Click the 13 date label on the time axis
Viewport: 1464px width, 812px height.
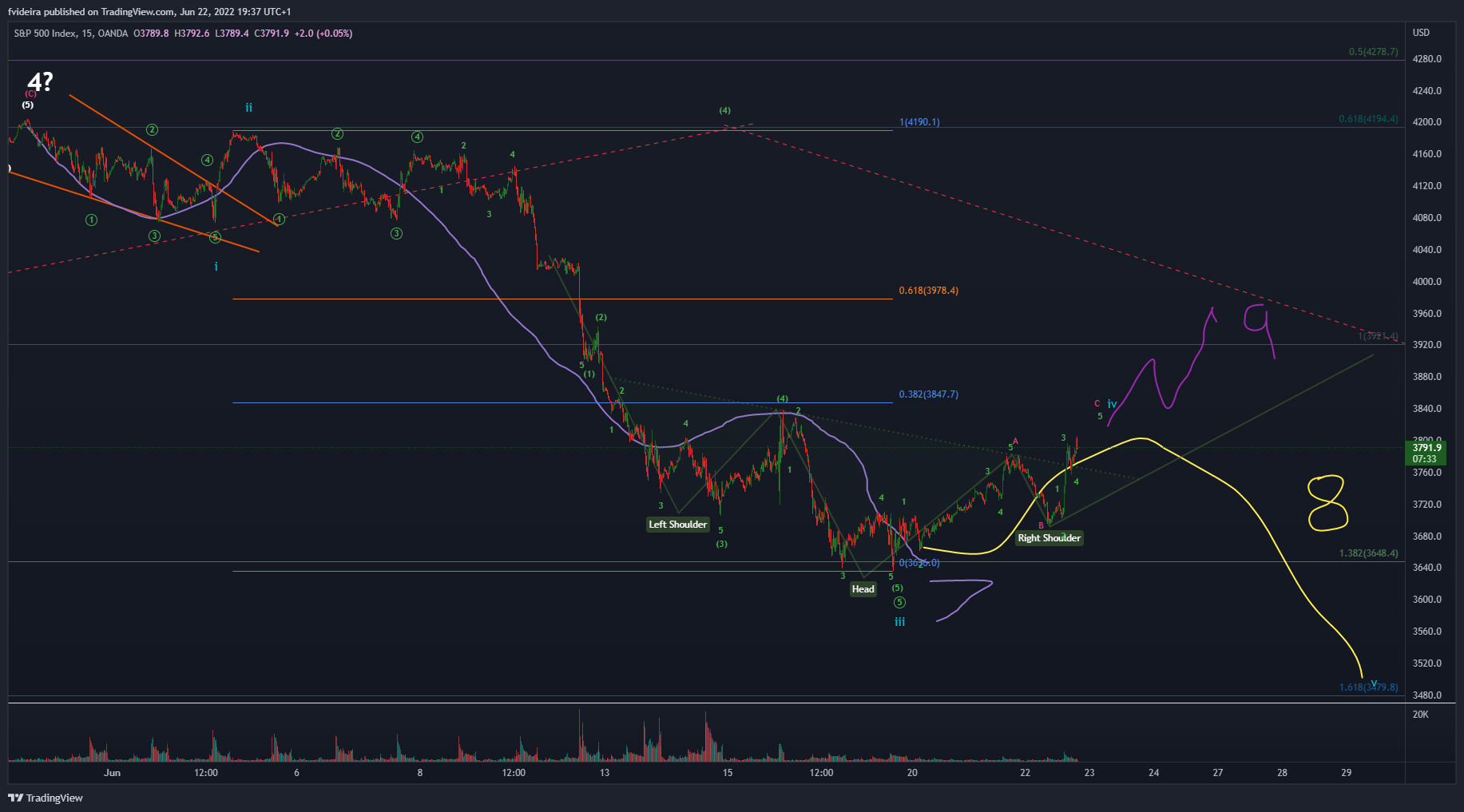point(605,773)
